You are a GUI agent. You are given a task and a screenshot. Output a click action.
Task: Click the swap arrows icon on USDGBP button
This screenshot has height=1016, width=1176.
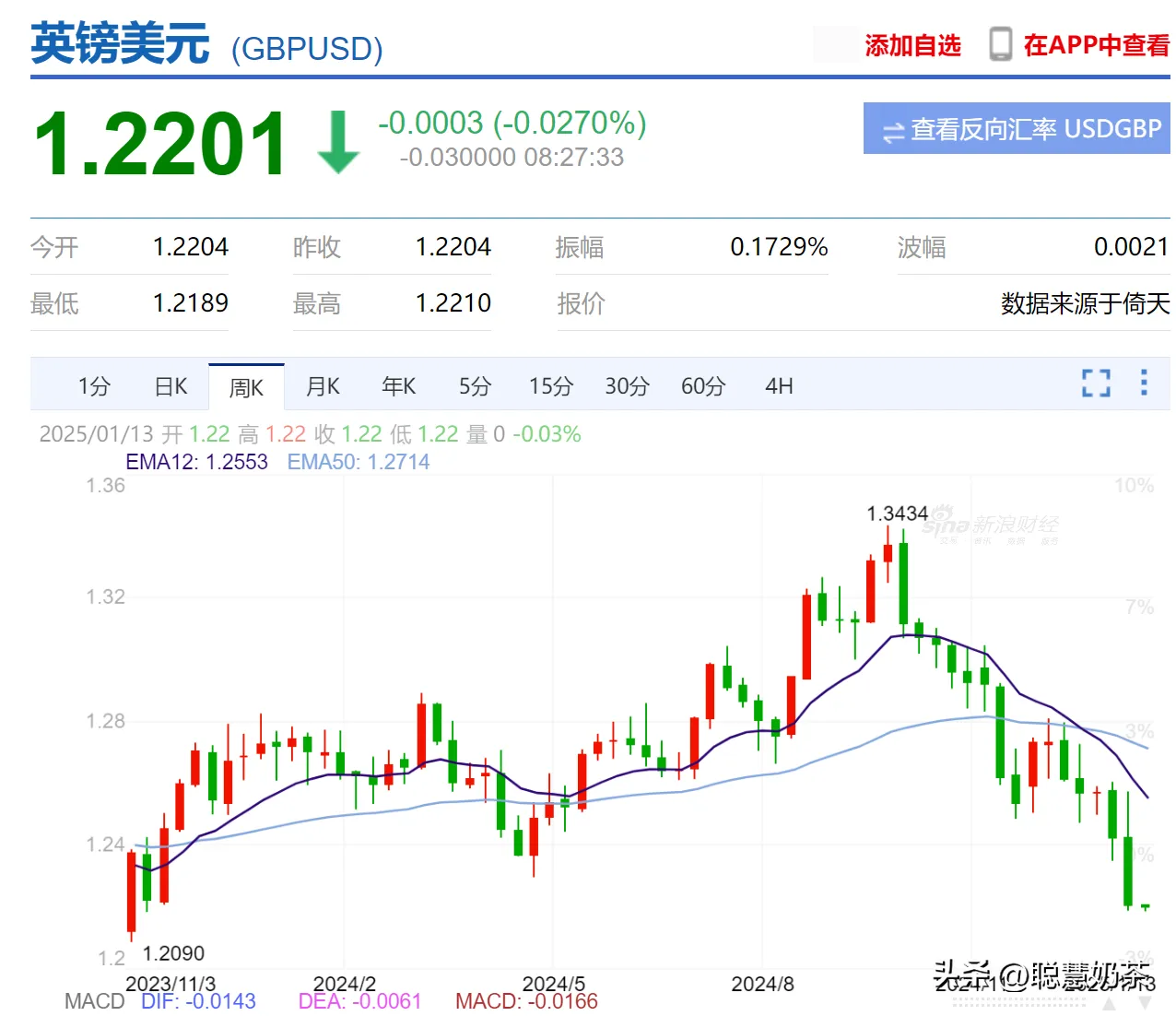tap(893, 132)
